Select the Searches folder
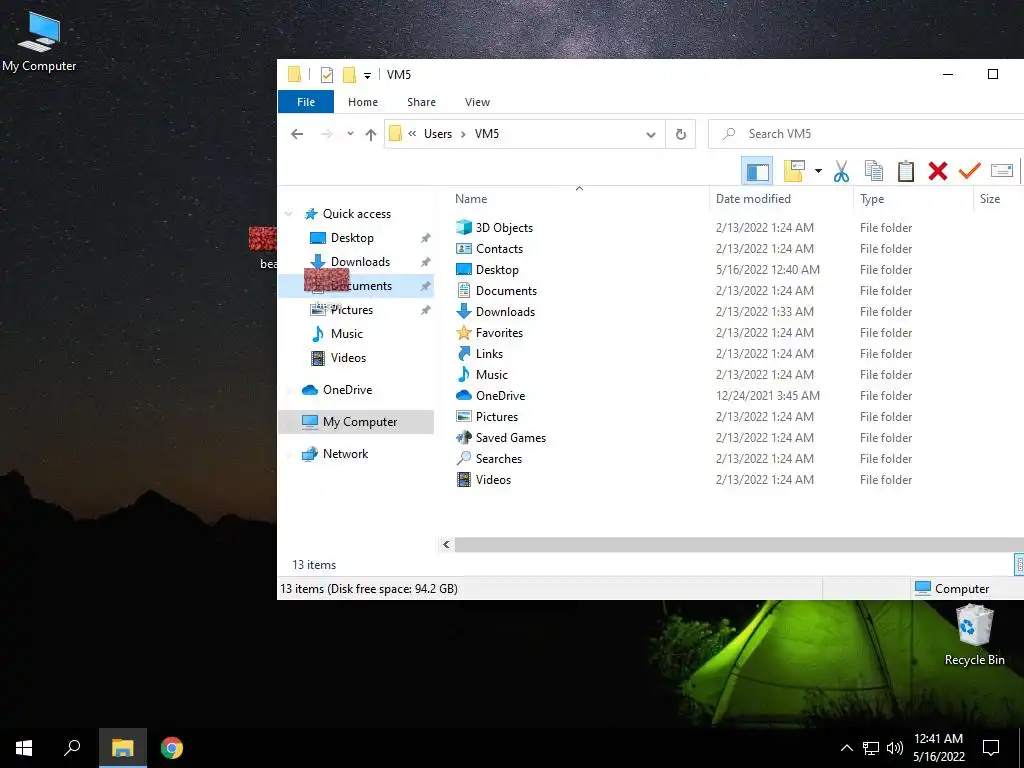Image resolution: width=1024 pixels, height=768 pixels. (x=498, y=458)
